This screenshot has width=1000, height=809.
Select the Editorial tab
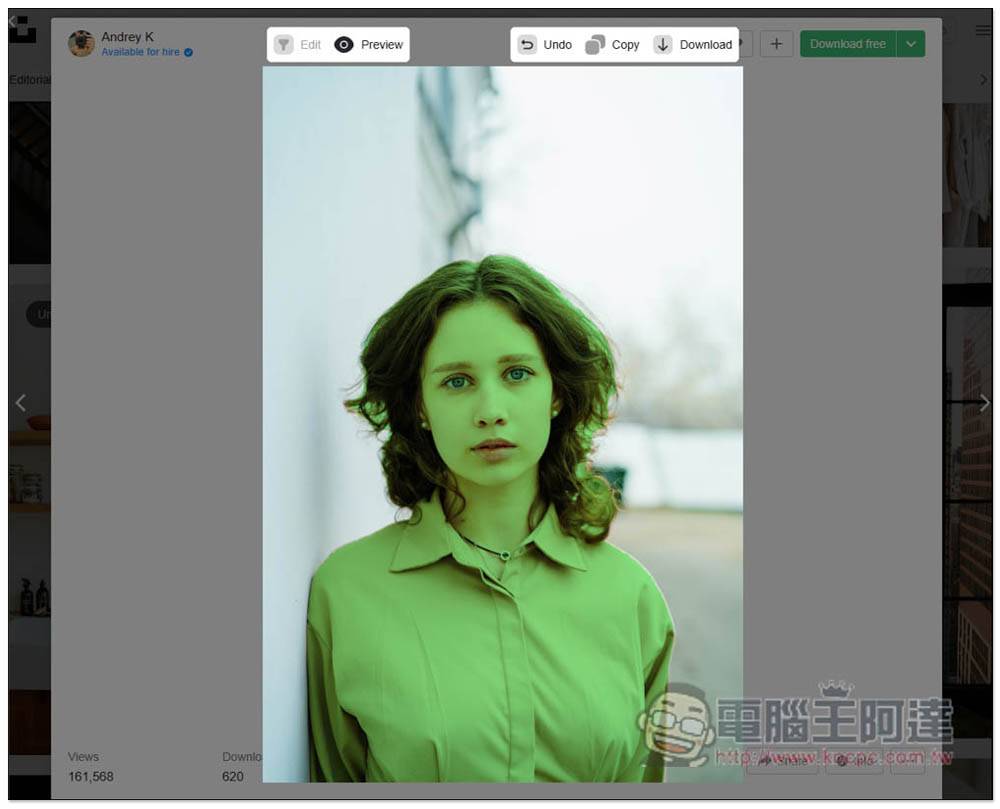[30, 80]
